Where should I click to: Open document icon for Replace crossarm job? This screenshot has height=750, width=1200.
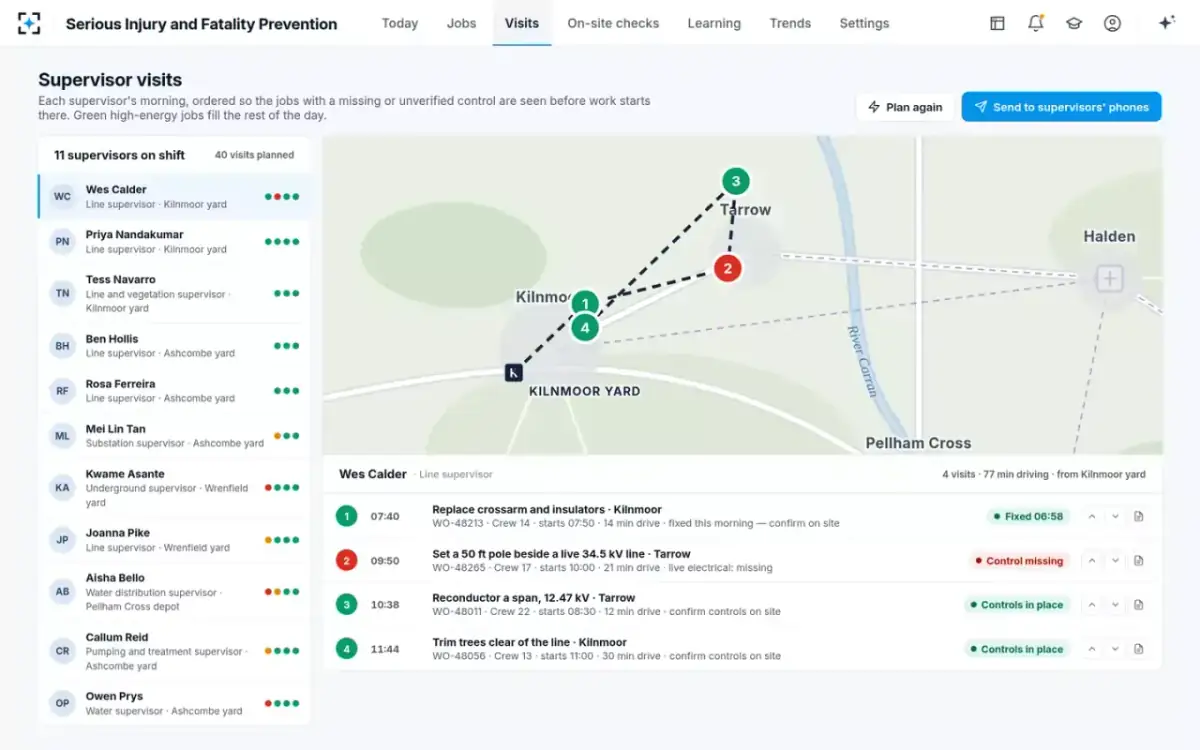(x=1138, y=517)
